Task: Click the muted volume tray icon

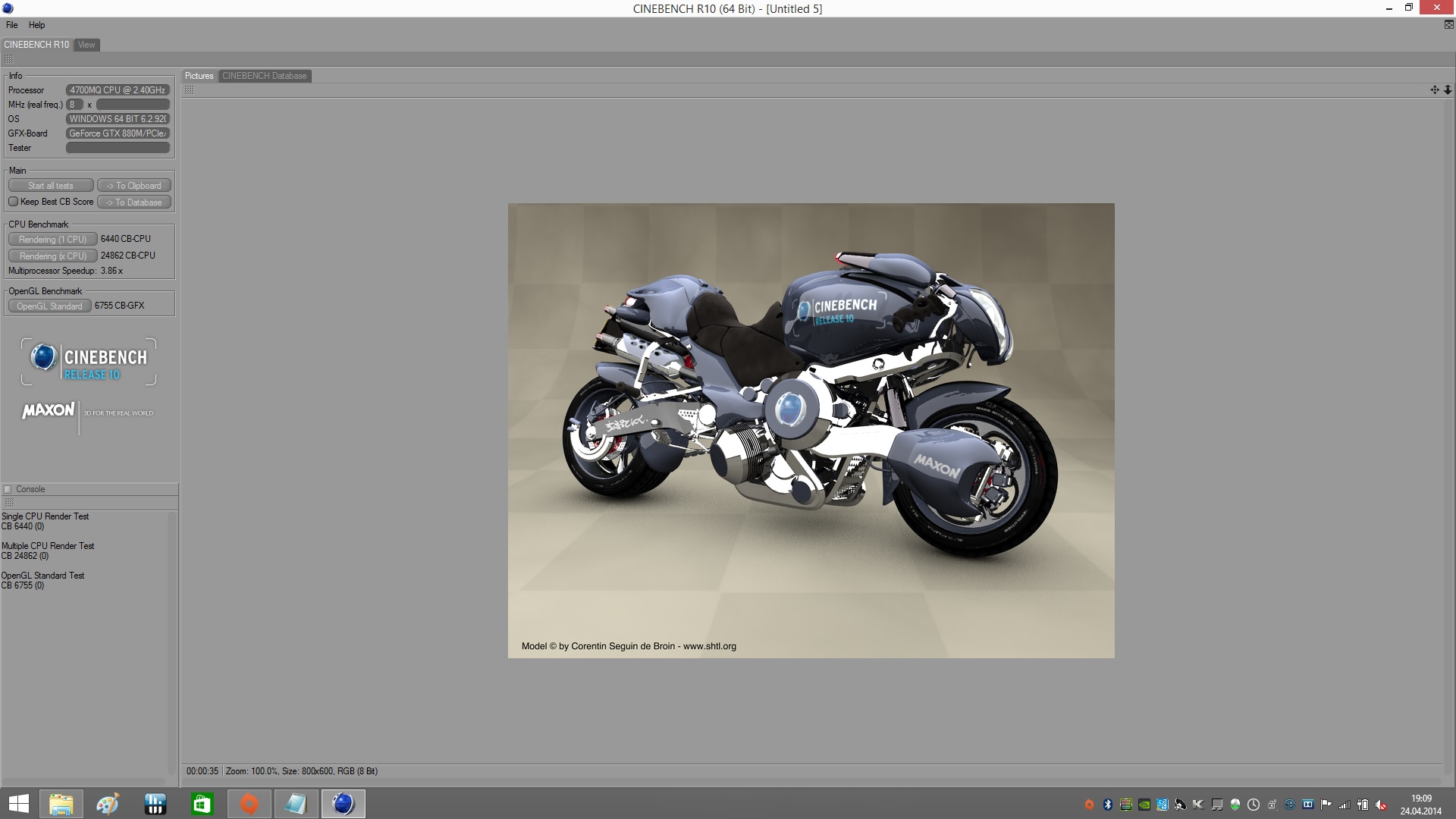Action: (1380, 805)
